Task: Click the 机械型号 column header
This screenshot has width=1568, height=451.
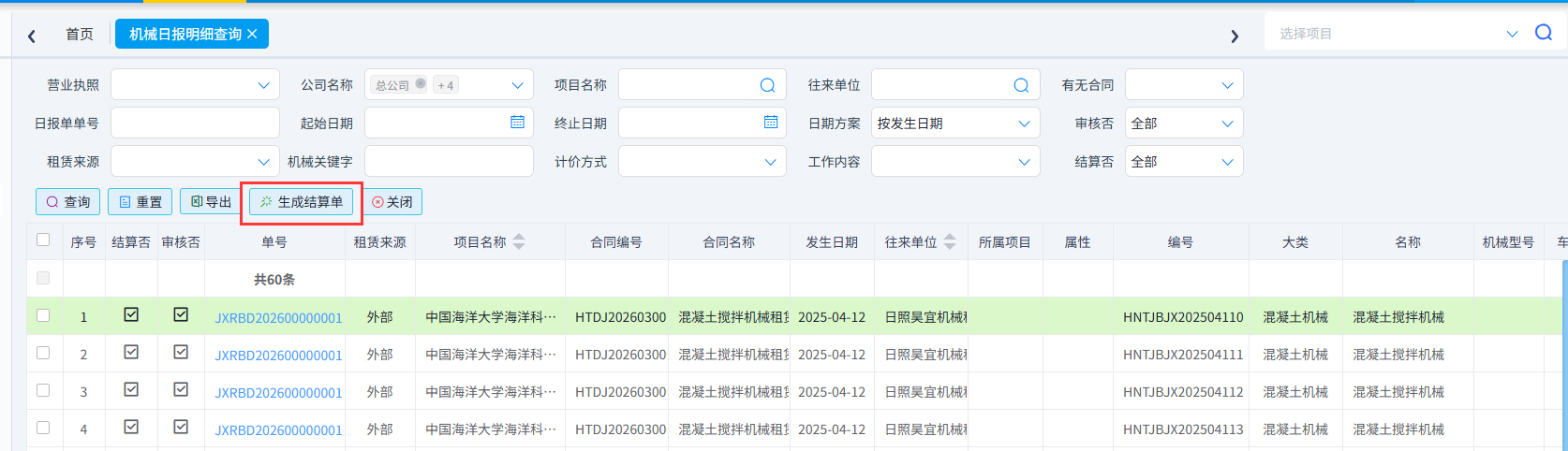Action: [x=1508, y=241]
